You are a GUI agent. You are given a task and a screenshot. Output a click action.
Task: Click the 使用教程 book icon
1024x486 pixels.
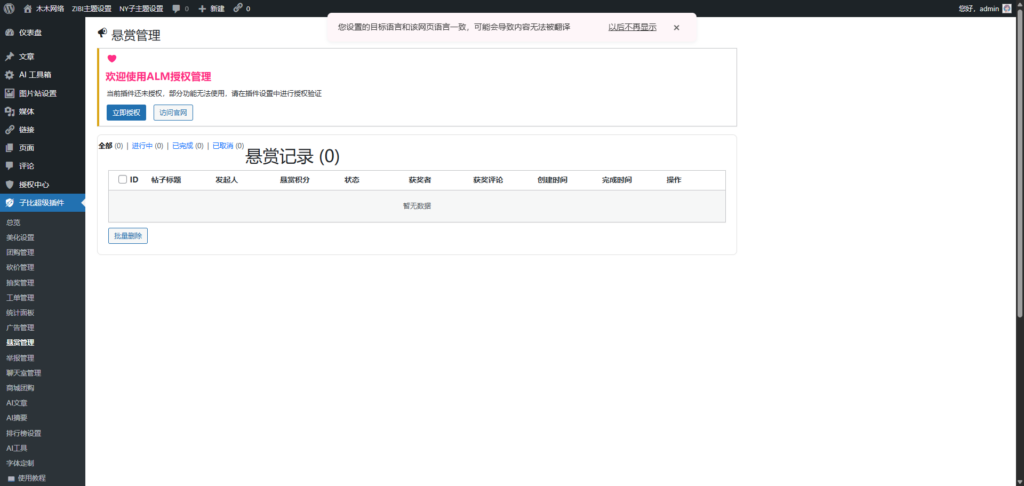click(x=10, y=478)
